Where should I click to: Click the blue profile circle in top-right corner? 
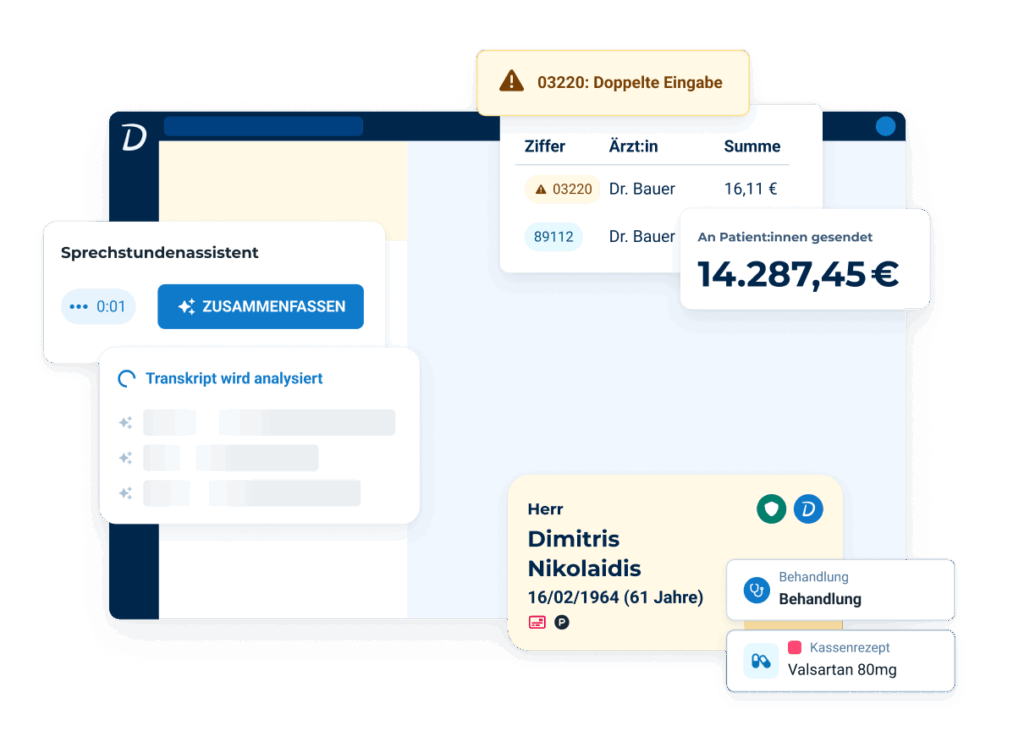[x=885, y=127]
